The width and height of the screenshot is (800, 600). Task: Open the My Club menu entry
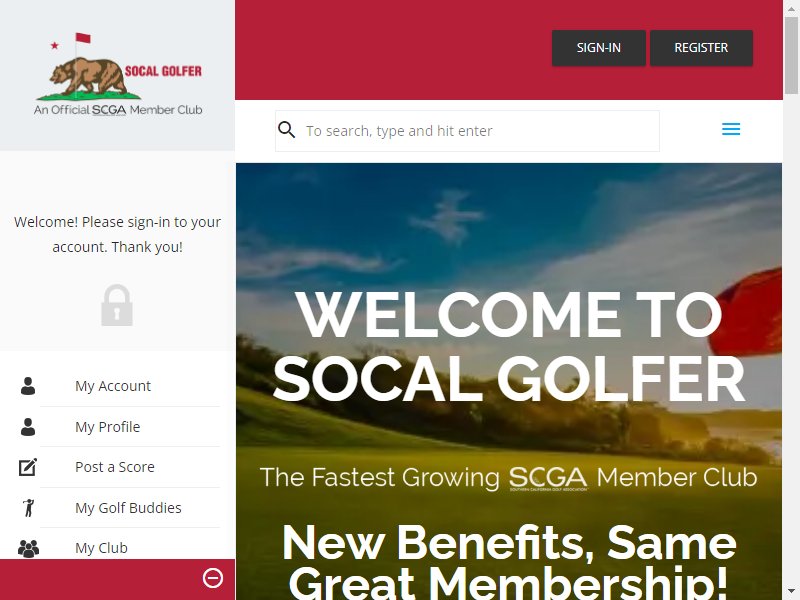[102, 548]
